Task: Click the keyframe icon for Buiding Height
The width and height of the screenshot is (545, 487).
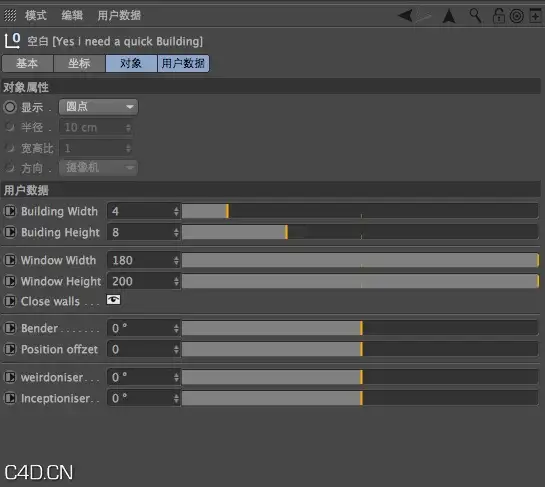Action: click(x=10, y=232)
